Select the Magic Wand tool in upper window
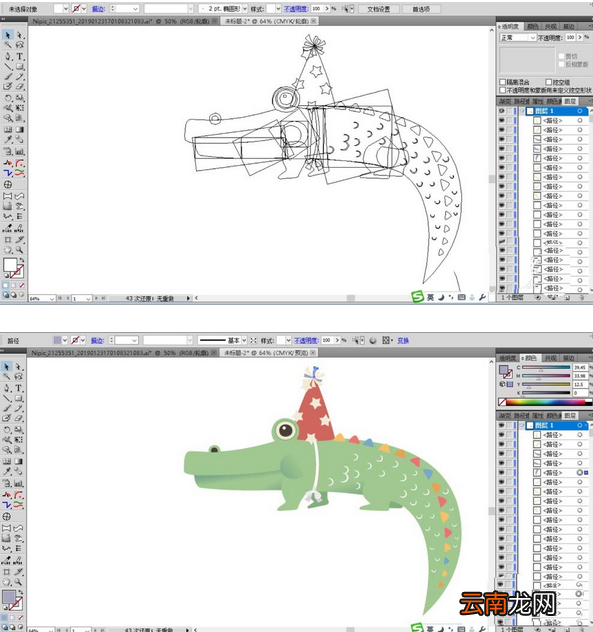593x632 pixels. [7, 45]
